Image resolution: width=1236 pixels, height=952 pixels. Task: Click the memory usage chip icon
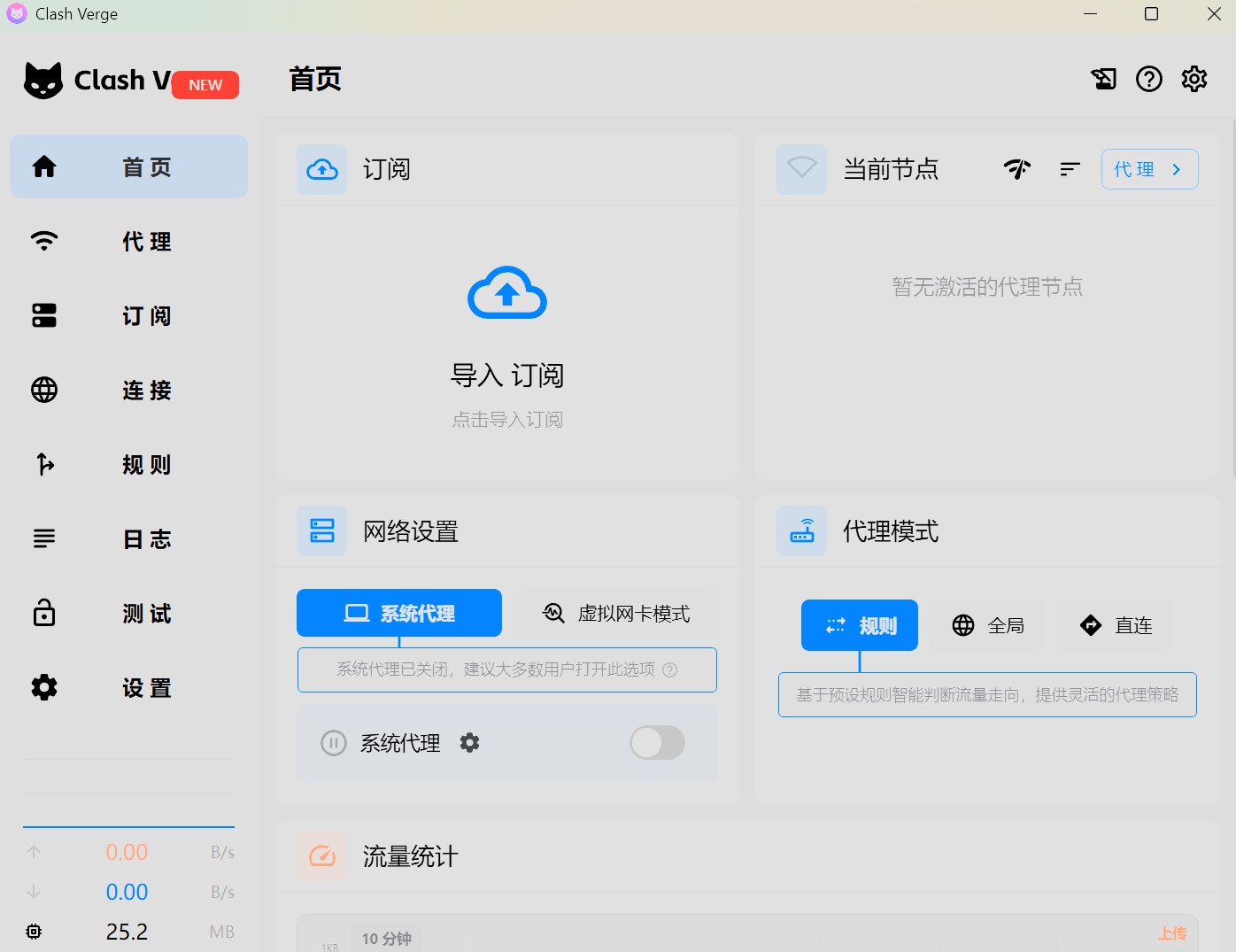tap(34, 932)
